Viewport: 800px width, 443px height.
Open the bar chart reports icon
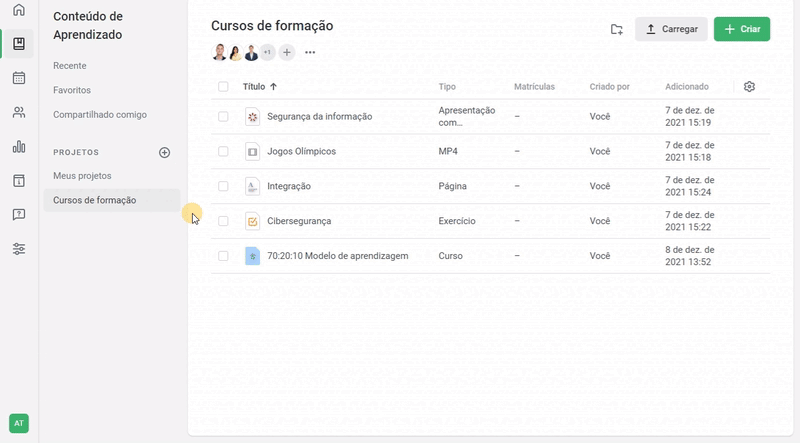pos(18,146)
